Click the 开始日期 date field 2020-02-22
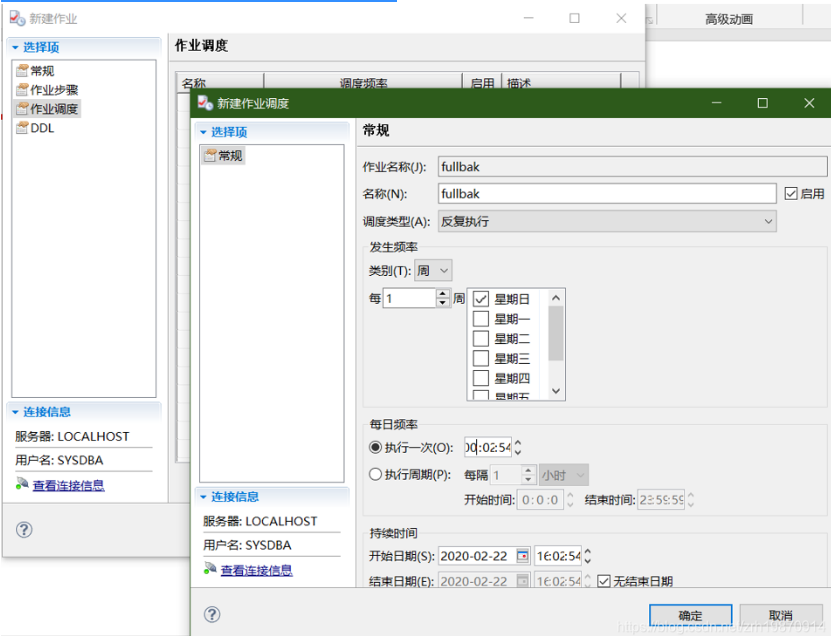The height and width of the screenshot is (636, 831). [476, 555]
